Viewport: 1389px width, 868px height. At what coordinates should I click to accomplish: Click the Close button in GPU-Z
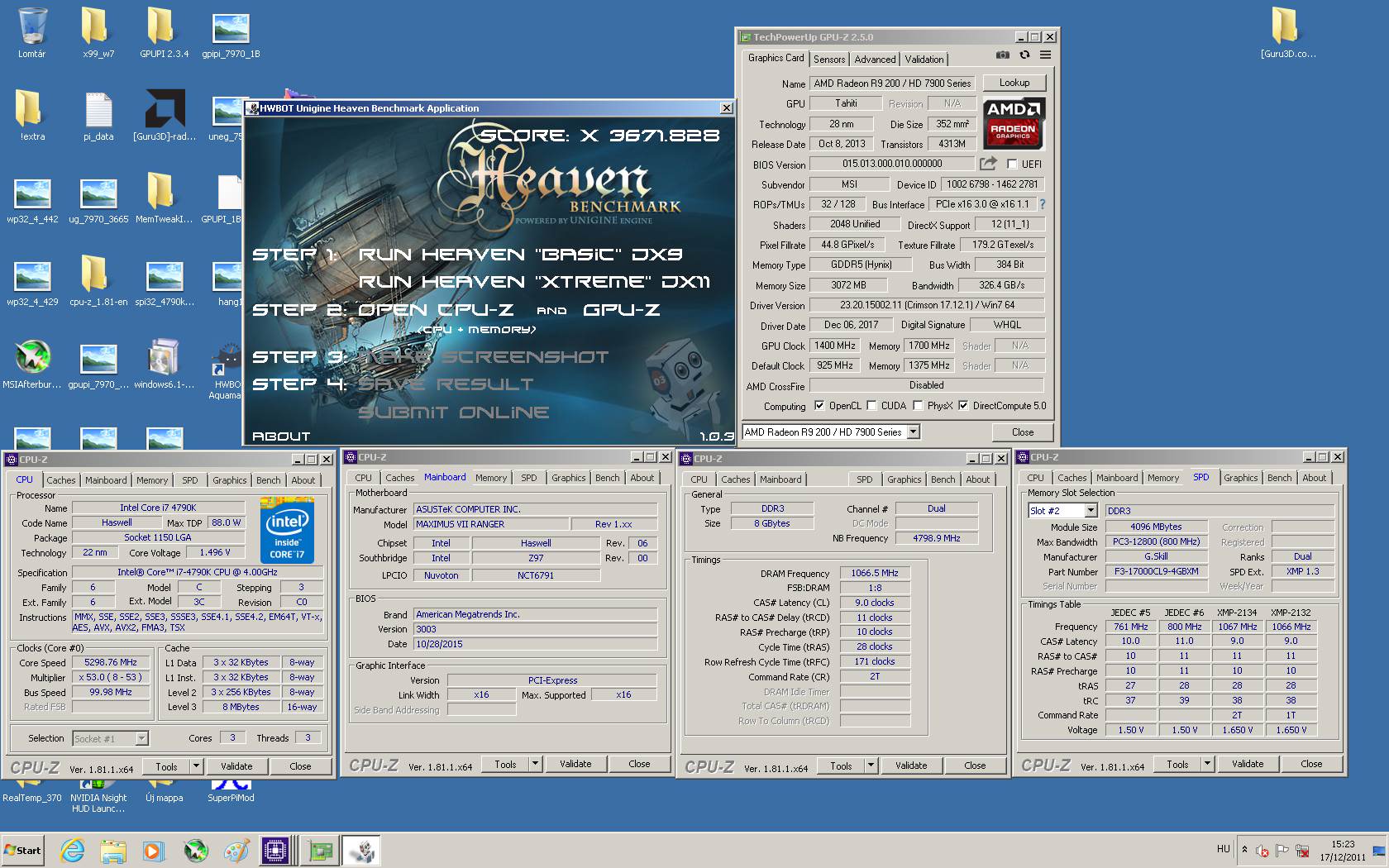[1022, 432]
